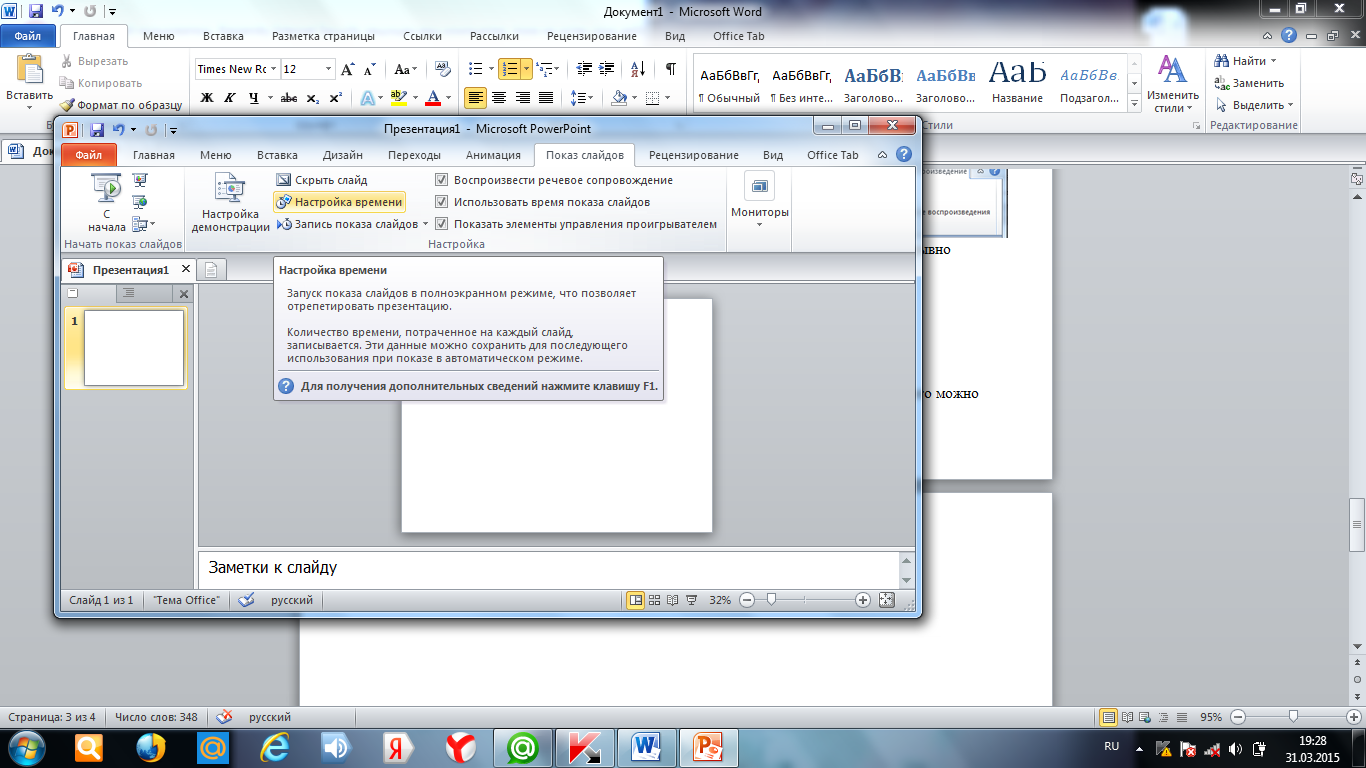Image resolution: width=1366 pixels, height=768 pixels.
Task: Start slideshow with С начала button
Action: [x=107, y=202]
